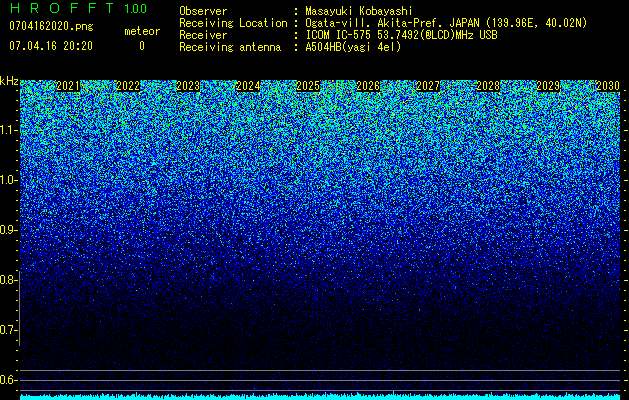Screen dimensions: 629x400
Task: Click the 1.1 kHz axis label
Action: point(9,130)
